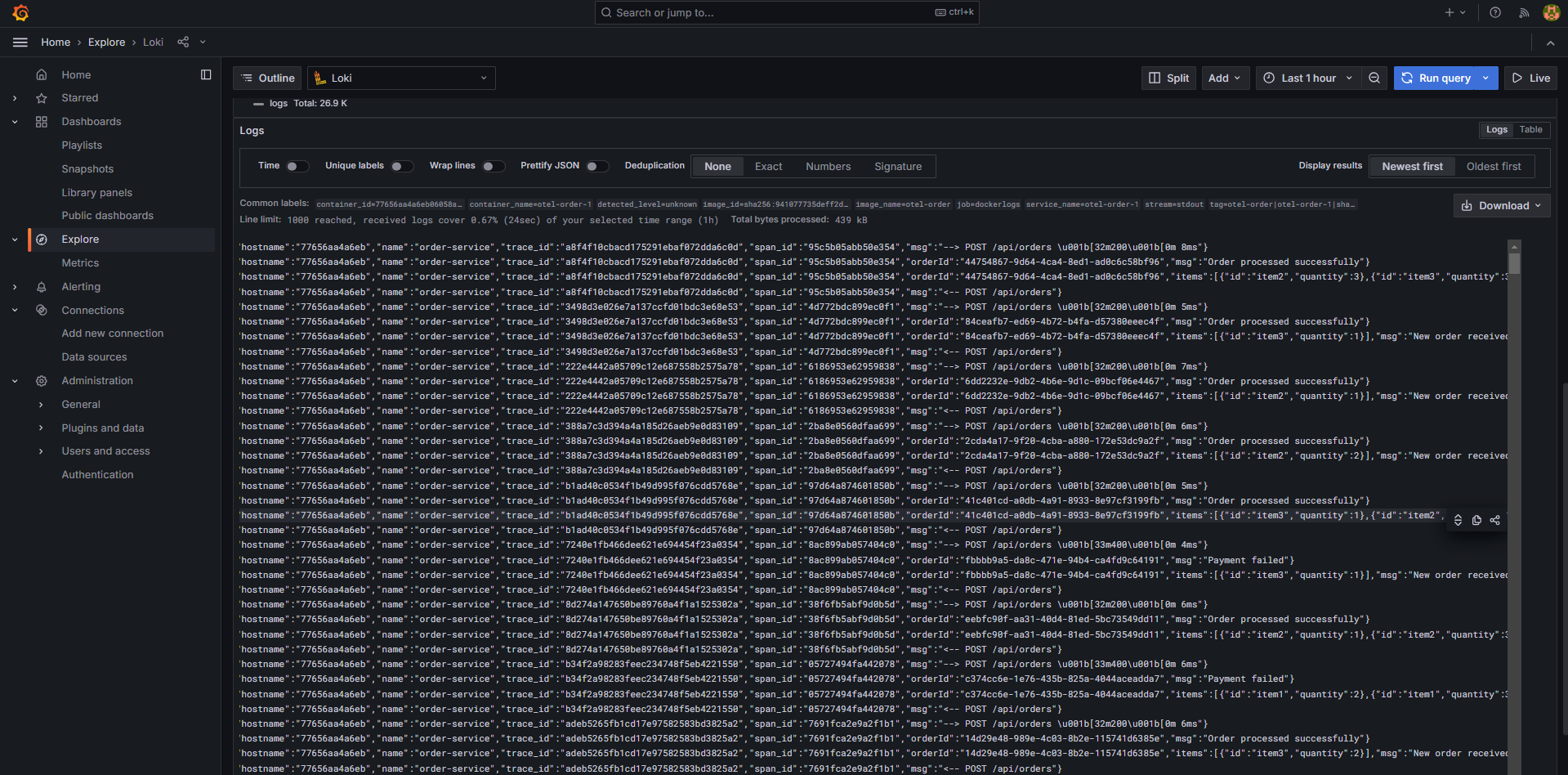Select Signature deduplication option
The image size is (1568, 775).
[898, 167]
